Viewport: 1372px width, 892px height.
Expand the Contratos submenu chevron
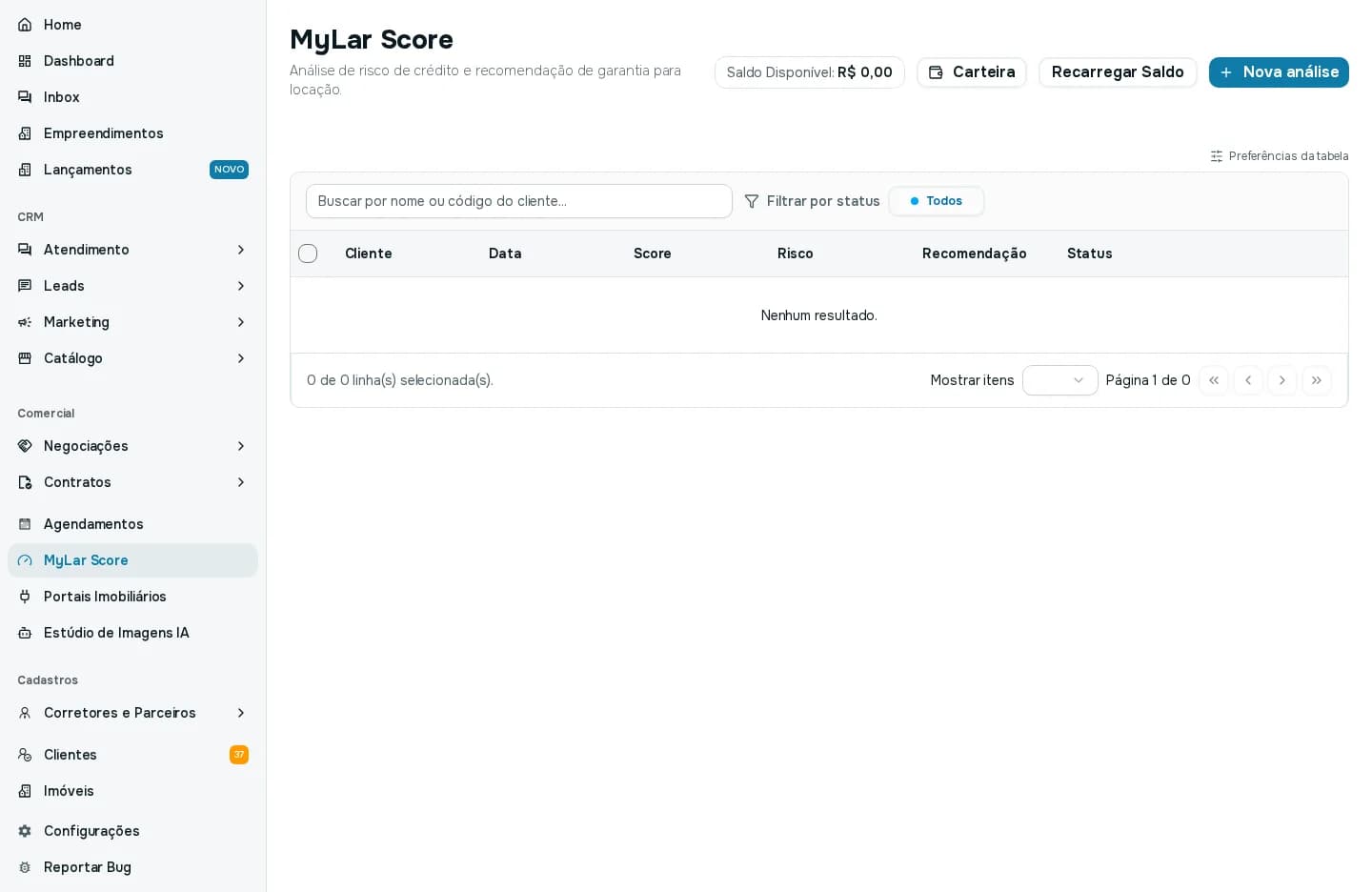[x=241, y=482]
